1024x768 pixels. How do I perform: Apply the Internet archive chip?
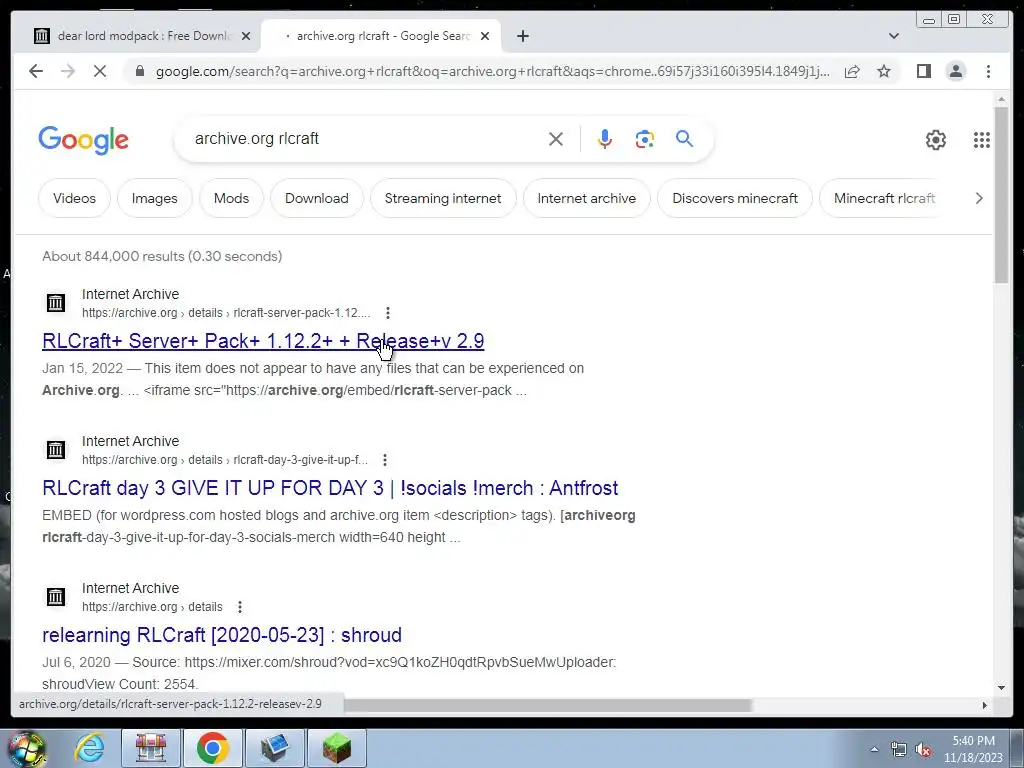click(586, 198)
